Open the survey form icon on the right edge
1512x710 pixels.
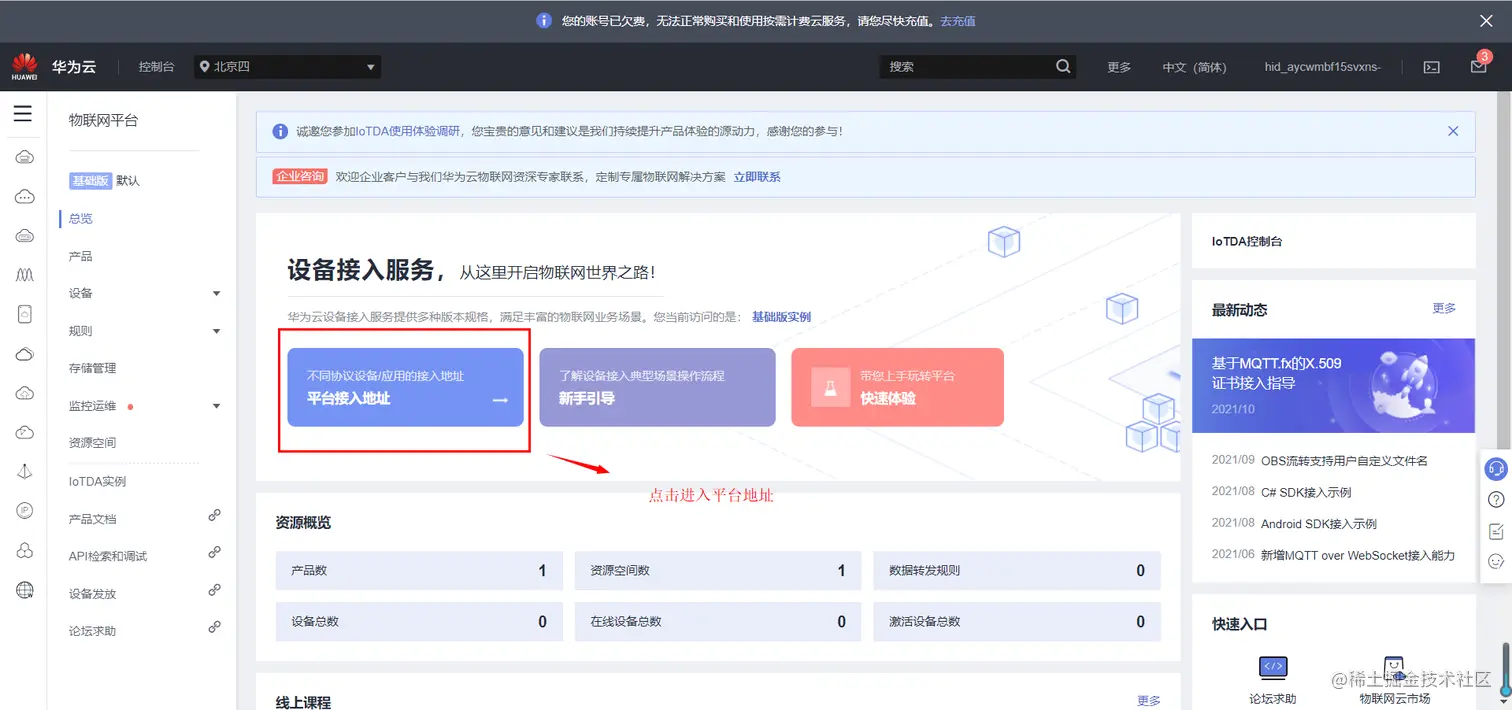coord(1496,531)
